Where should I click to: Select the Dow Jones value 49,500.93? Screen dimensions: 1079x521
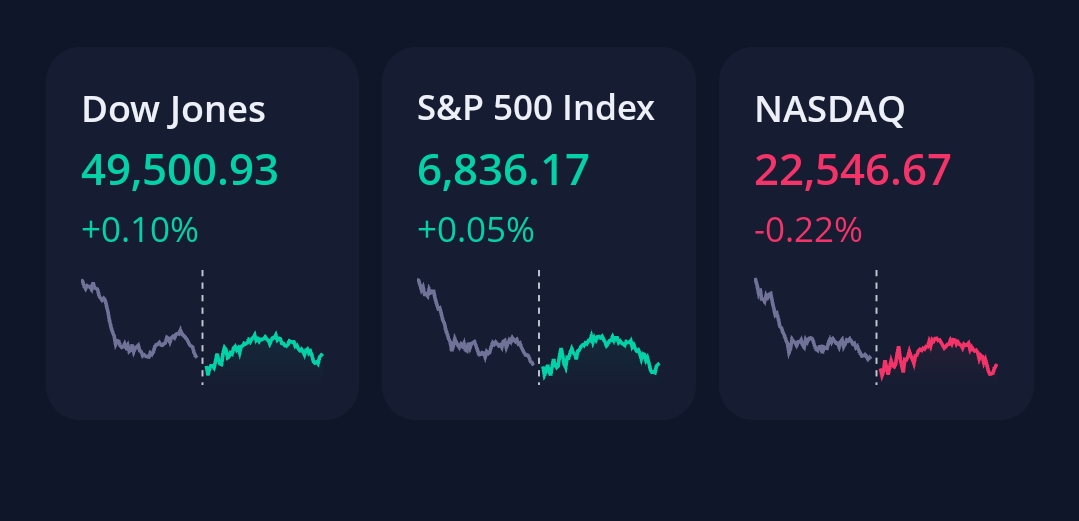click(x=179, y=171)
